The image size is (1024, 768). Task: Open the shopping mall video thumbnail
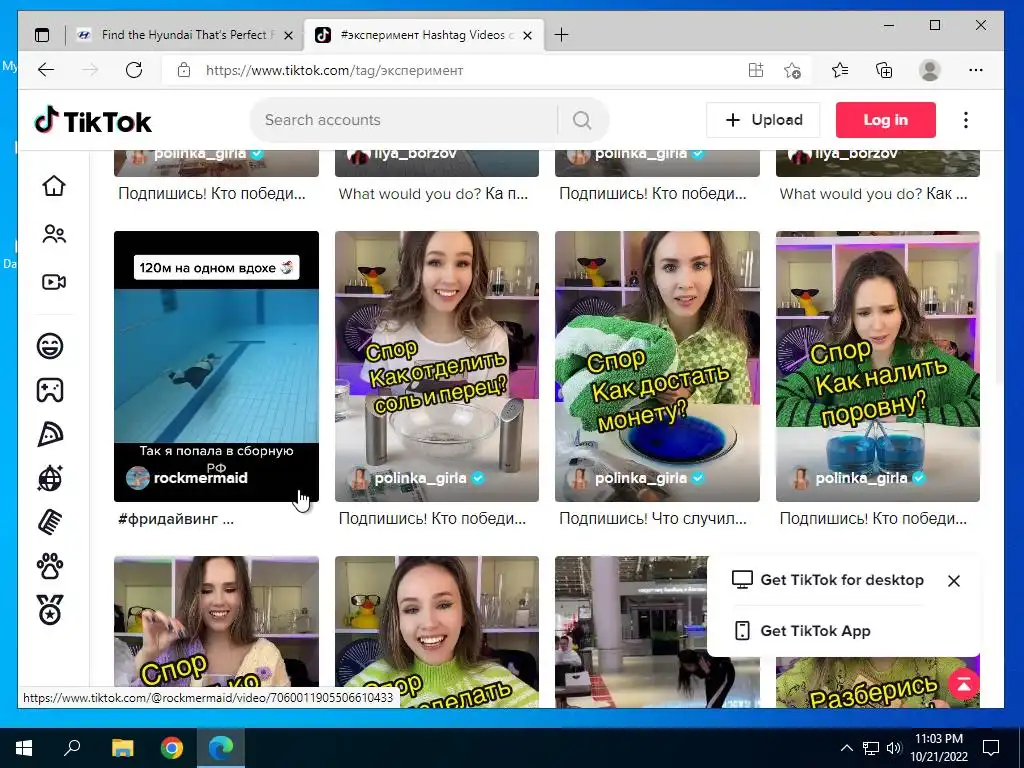coord(631,632)
